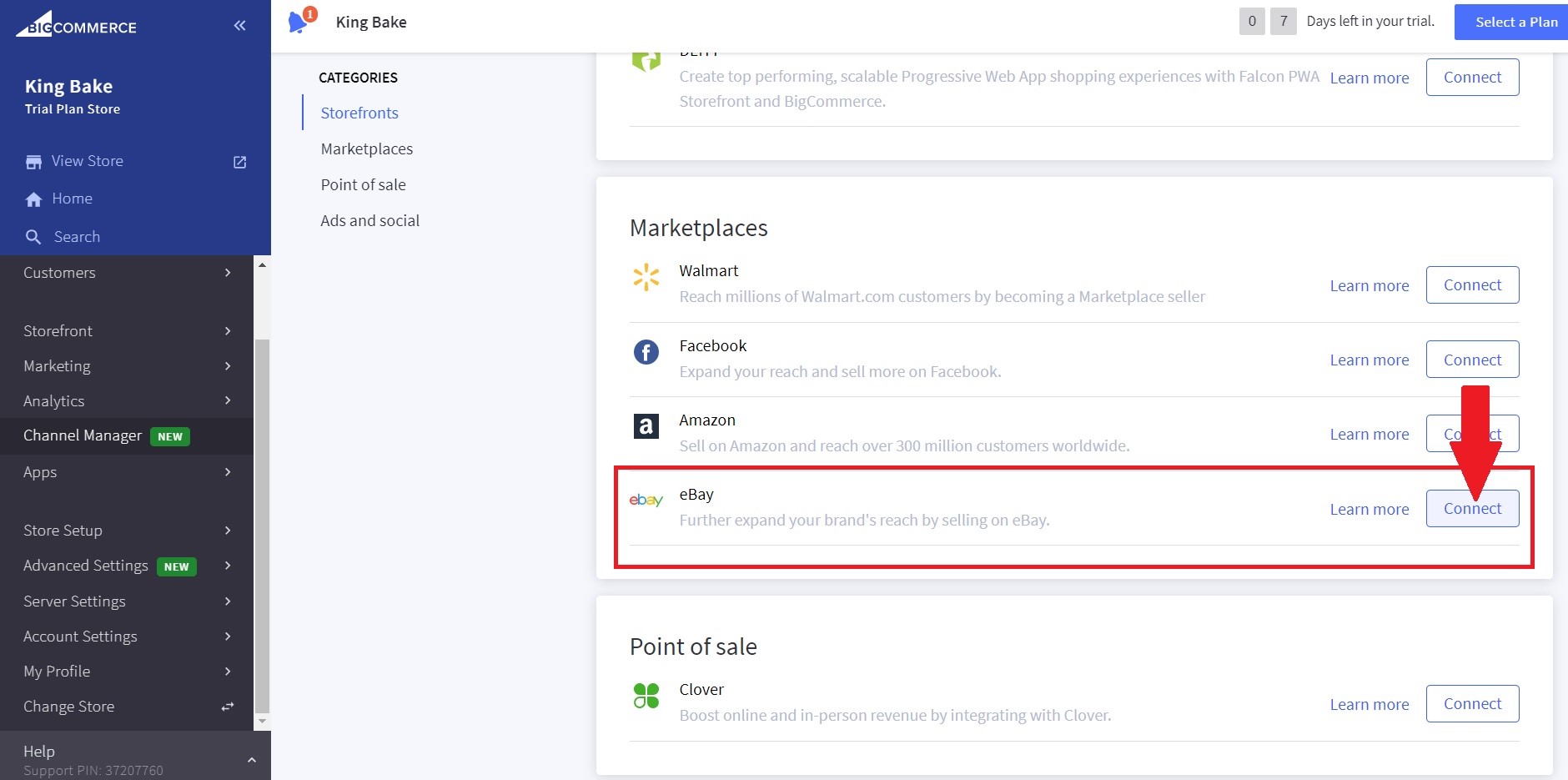The width and height of the screenshot is (1568, 780).
Task: Expand the Marketing submenu arrow
Action: point(227,366)
